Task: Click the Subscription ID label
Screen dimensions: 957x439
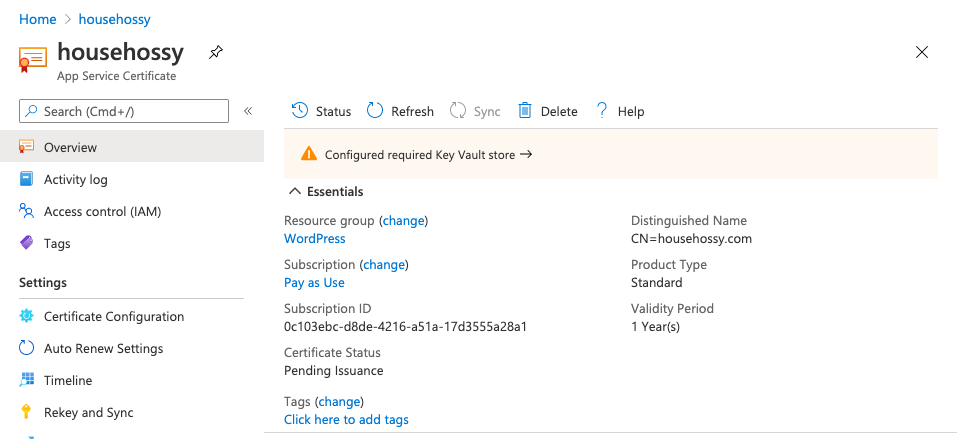Action: click(327, 309)
